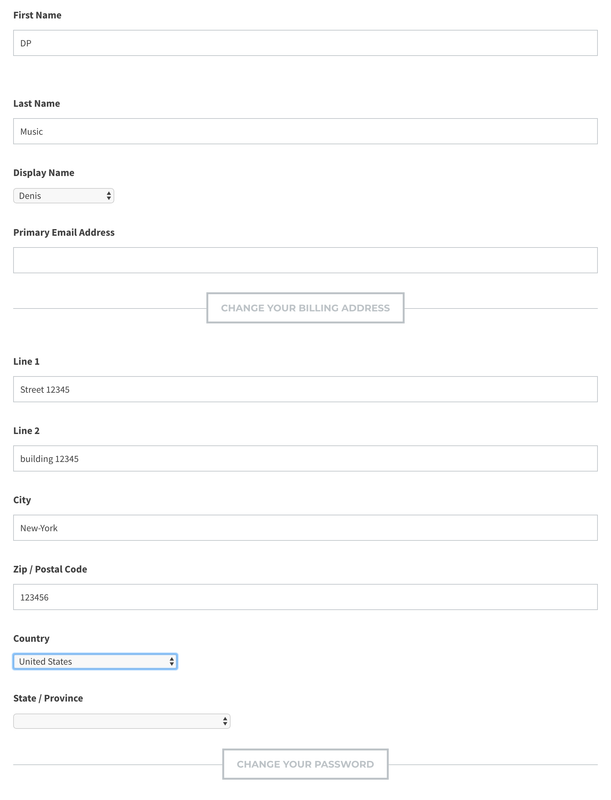Screen dimensions: 611x800
Task: Click the Line 2 address field
Action: [305, 458]
